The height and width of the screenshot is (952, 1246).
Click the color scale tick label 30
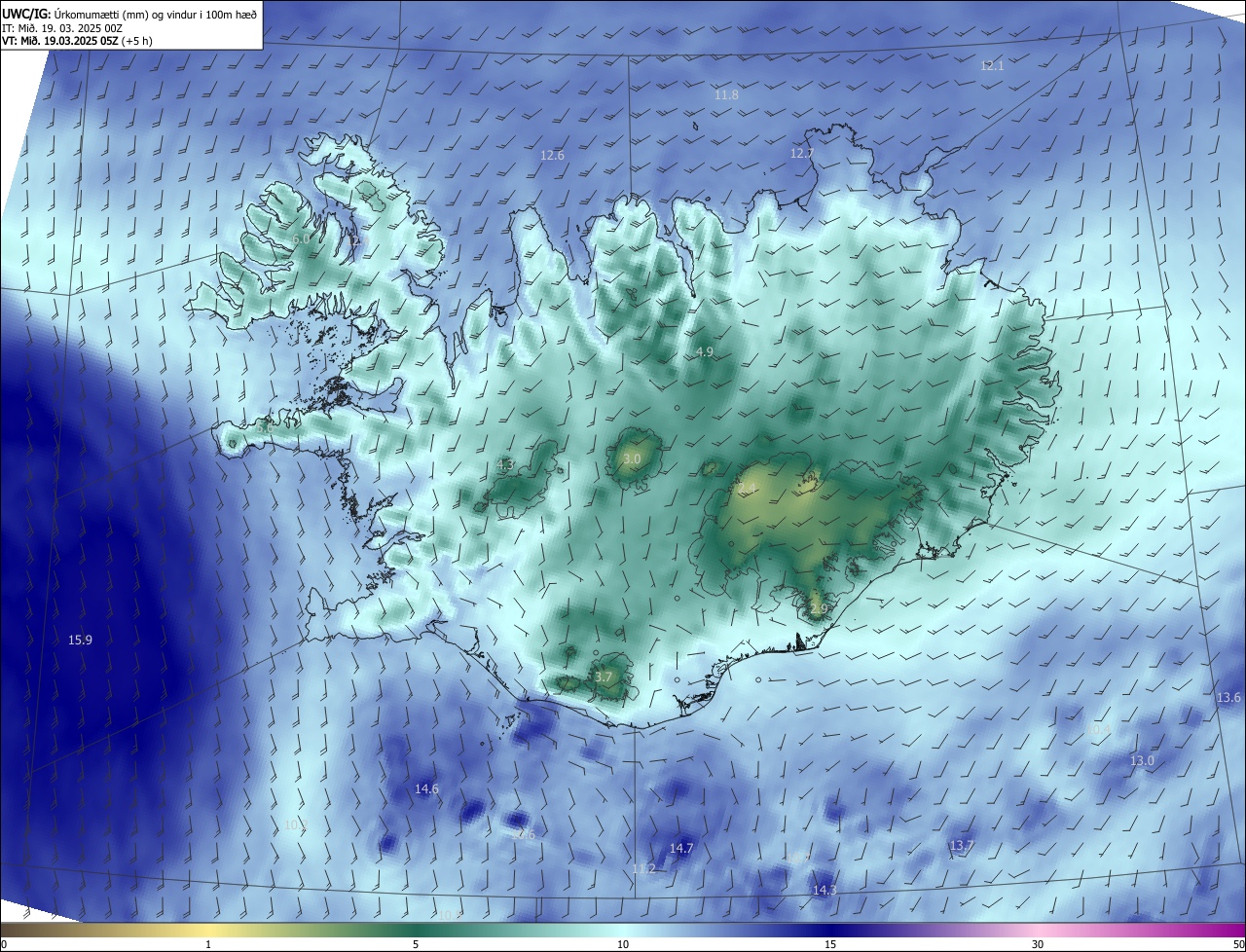click(1038, 944)
